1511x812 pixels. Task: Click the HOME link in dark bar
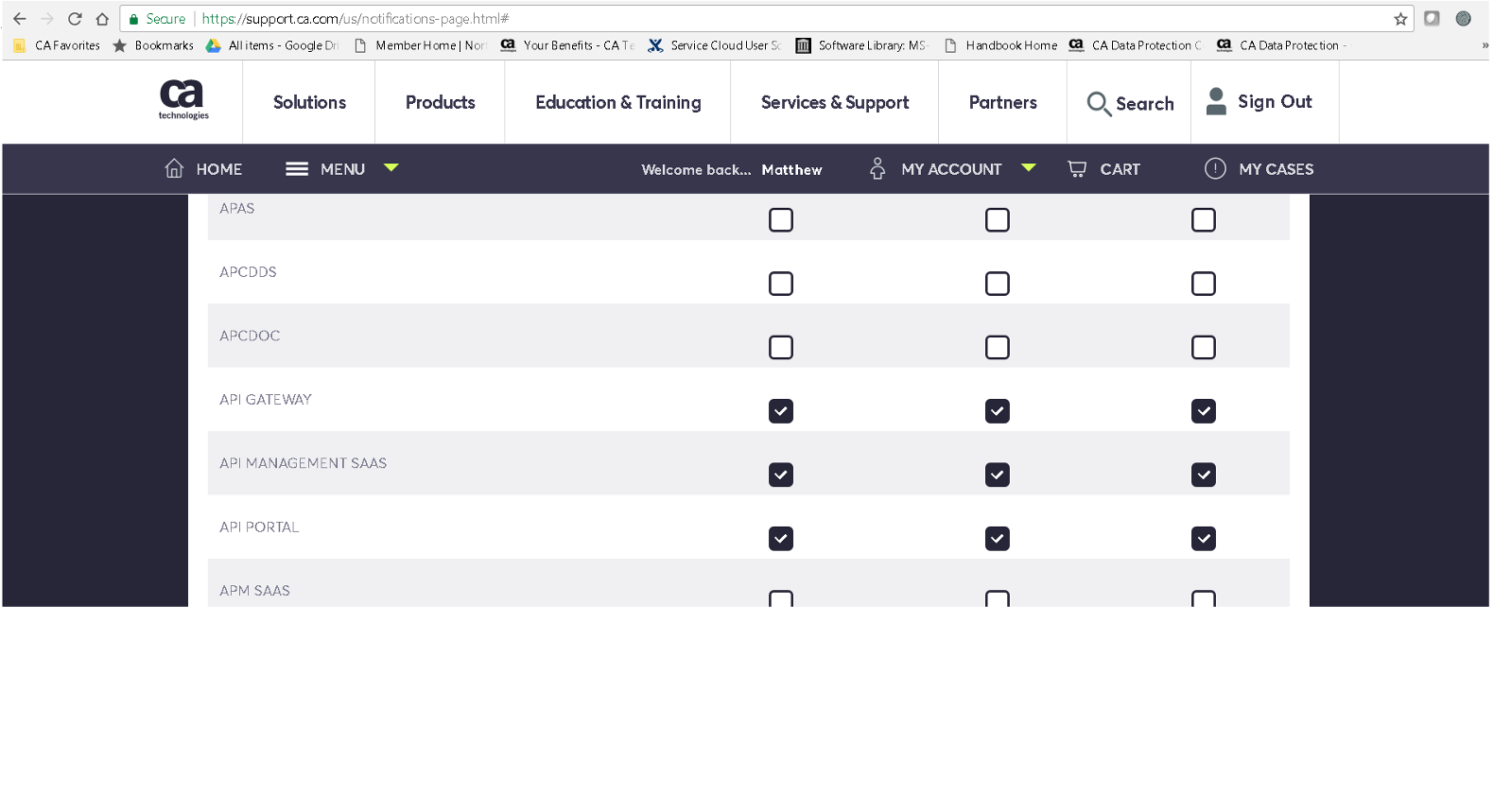219,169
